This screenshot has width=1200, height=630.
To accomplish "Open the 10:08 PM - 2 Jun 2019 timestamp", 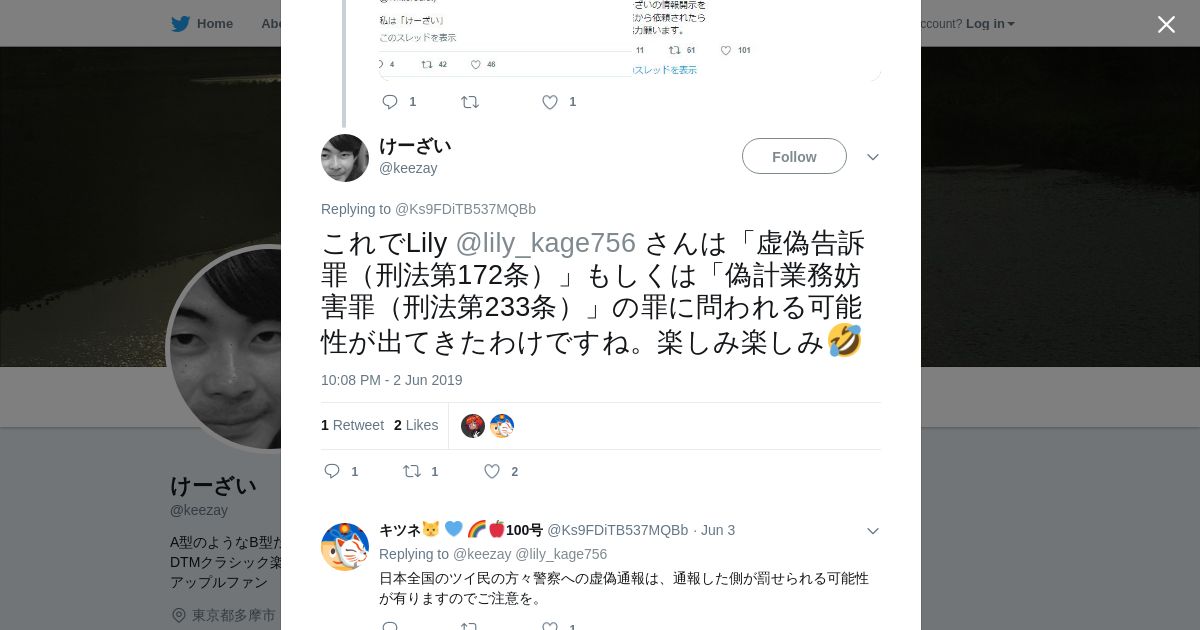I will [x=392, y=380].
